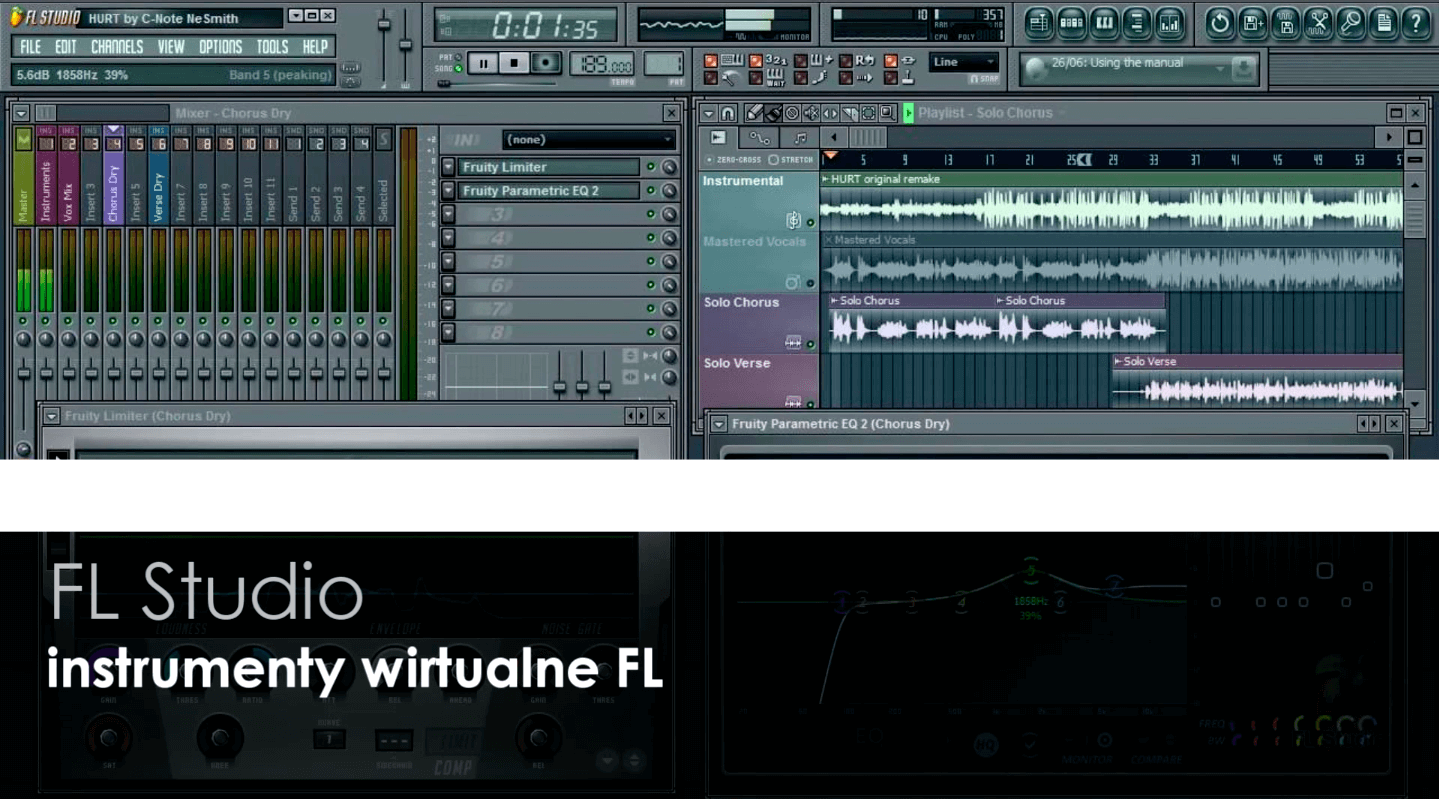Click the download news icon
Image resolution: width=1439 pixels, height=799 pixels.
(1244, 69)
